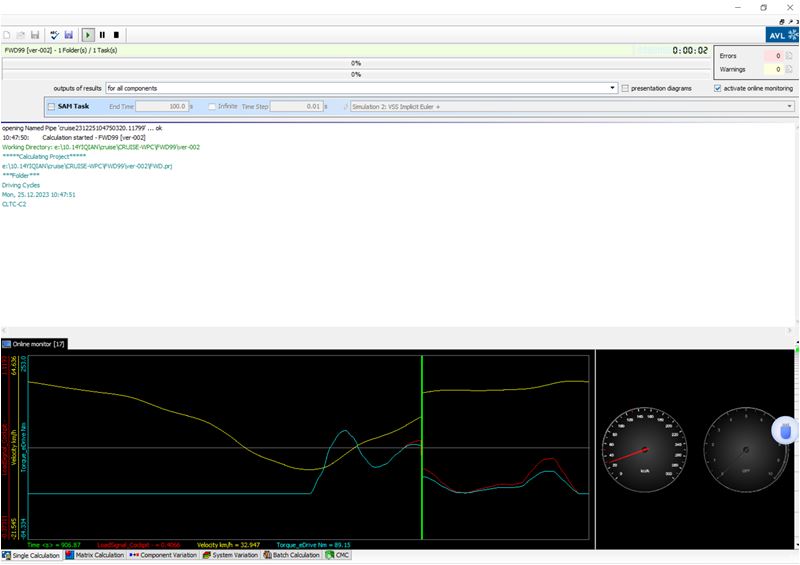Expand the Simulation 2 VSS Implicit Euler dropdown

tap(790, 106)
